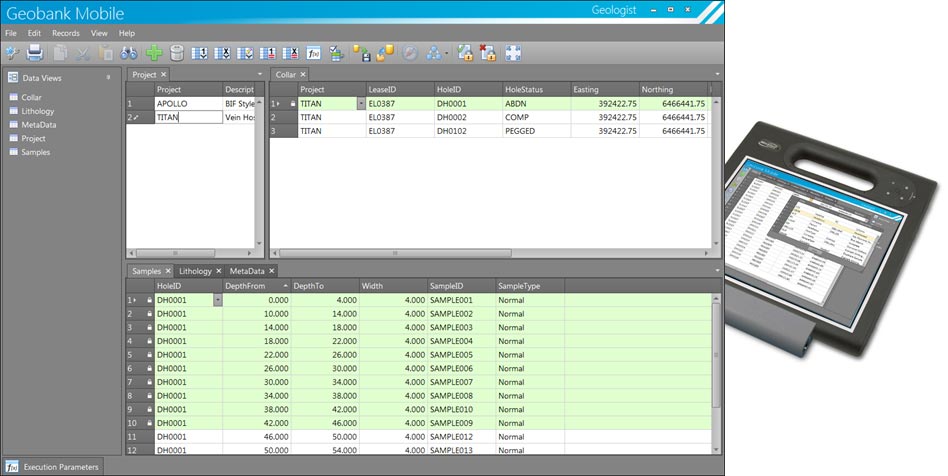The width and height of the screenshot is (948, 476).
Task: Select the APOLLO project cell
Action: click(x=189, y=104)
